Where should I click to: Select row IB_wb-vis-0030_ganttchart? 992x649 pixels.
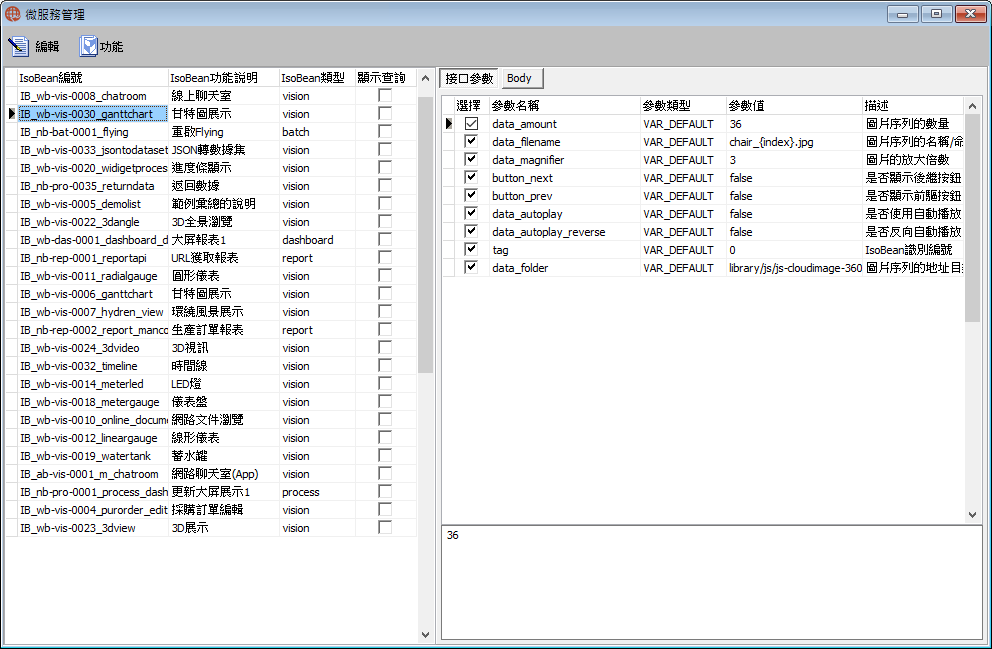(x=211, y=114)
